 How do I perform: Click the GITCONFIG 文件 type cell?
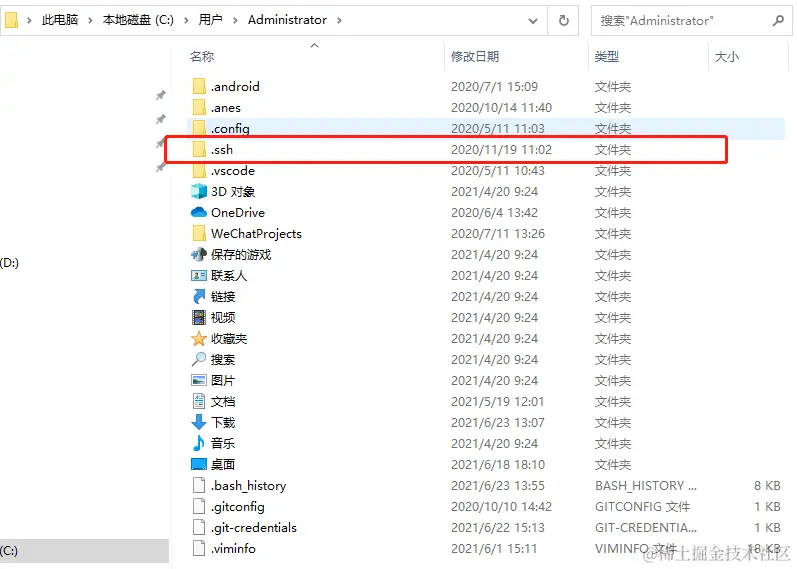(x=642, y=506)
